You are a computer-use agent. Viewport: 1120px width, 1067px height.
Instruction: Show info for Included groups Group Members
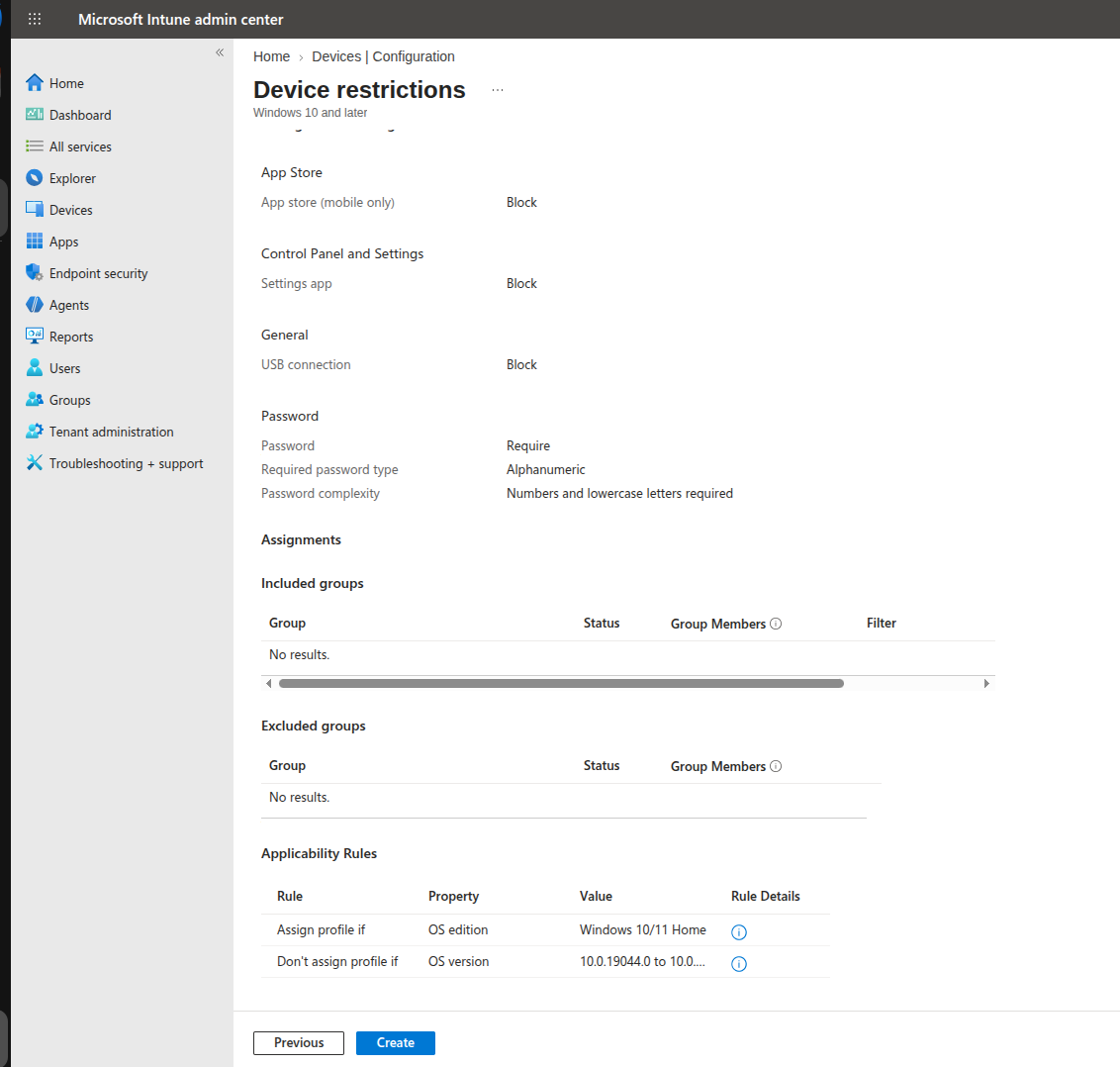pos(776,624)
